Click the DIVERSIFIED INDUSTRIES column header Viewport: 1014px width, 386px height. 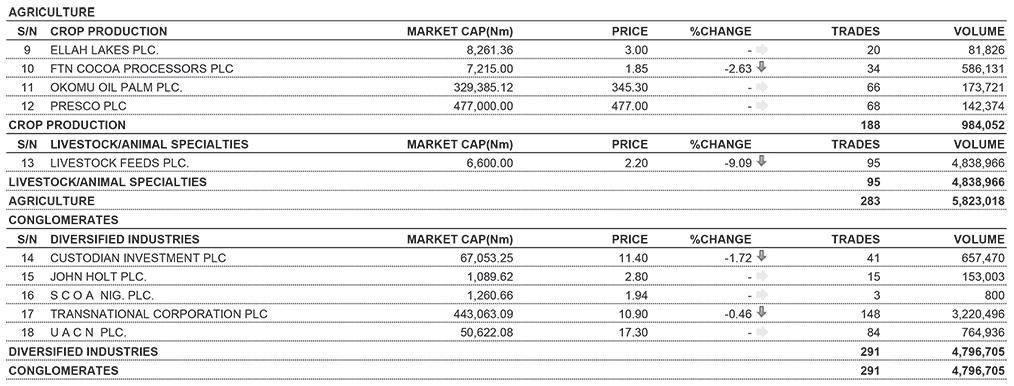(125, 239)
